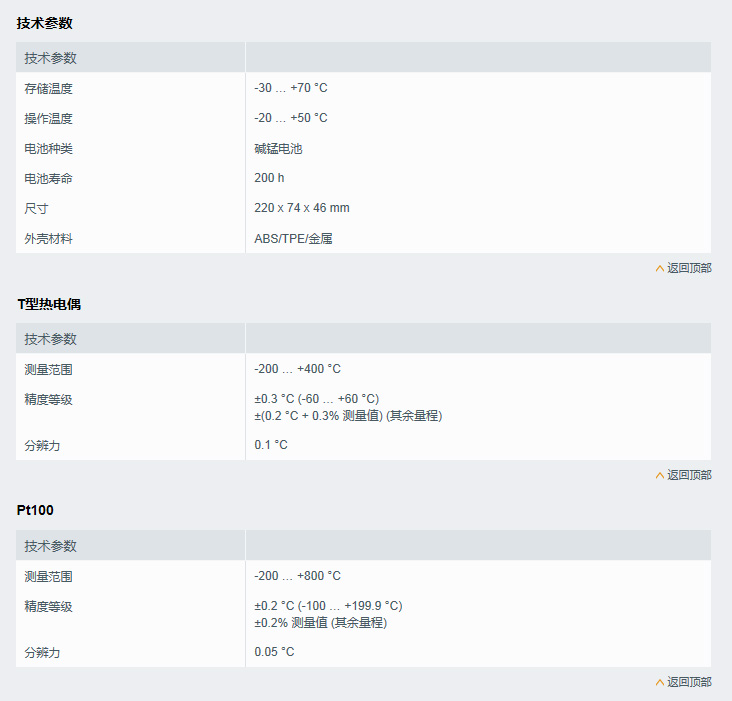This screenshot has height=701, width=732.
Task: Click the 0.1 °C resolution value
Action: 271,445
